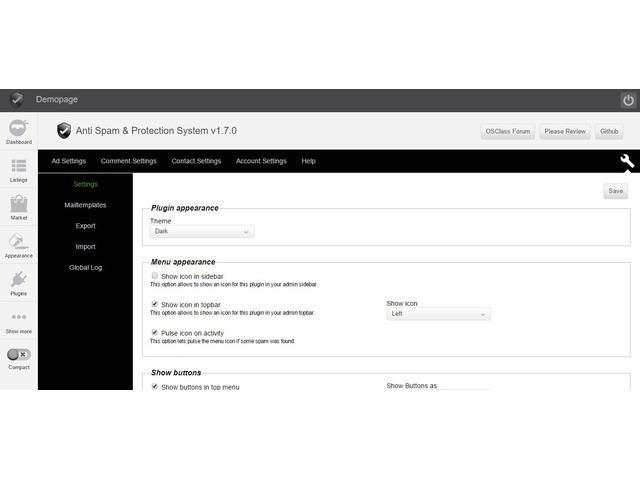
Task: Open the Show icon dropdown set to Left
Action: [438, 314]
